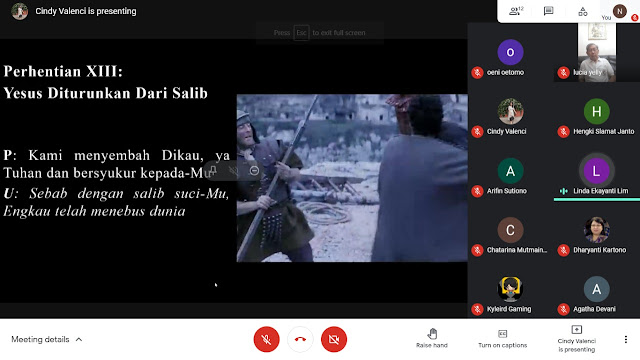640x360 pixels.
Task: Toggle microphone mute button
Action: coord(266,339)
